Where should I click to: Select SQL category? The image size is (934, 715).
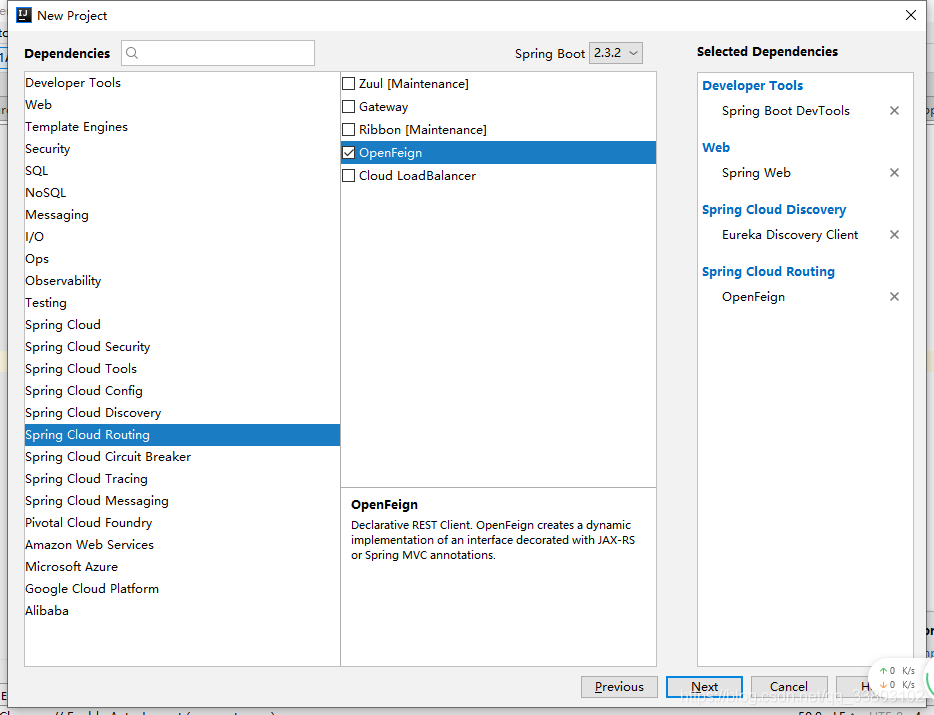[182, 171]
